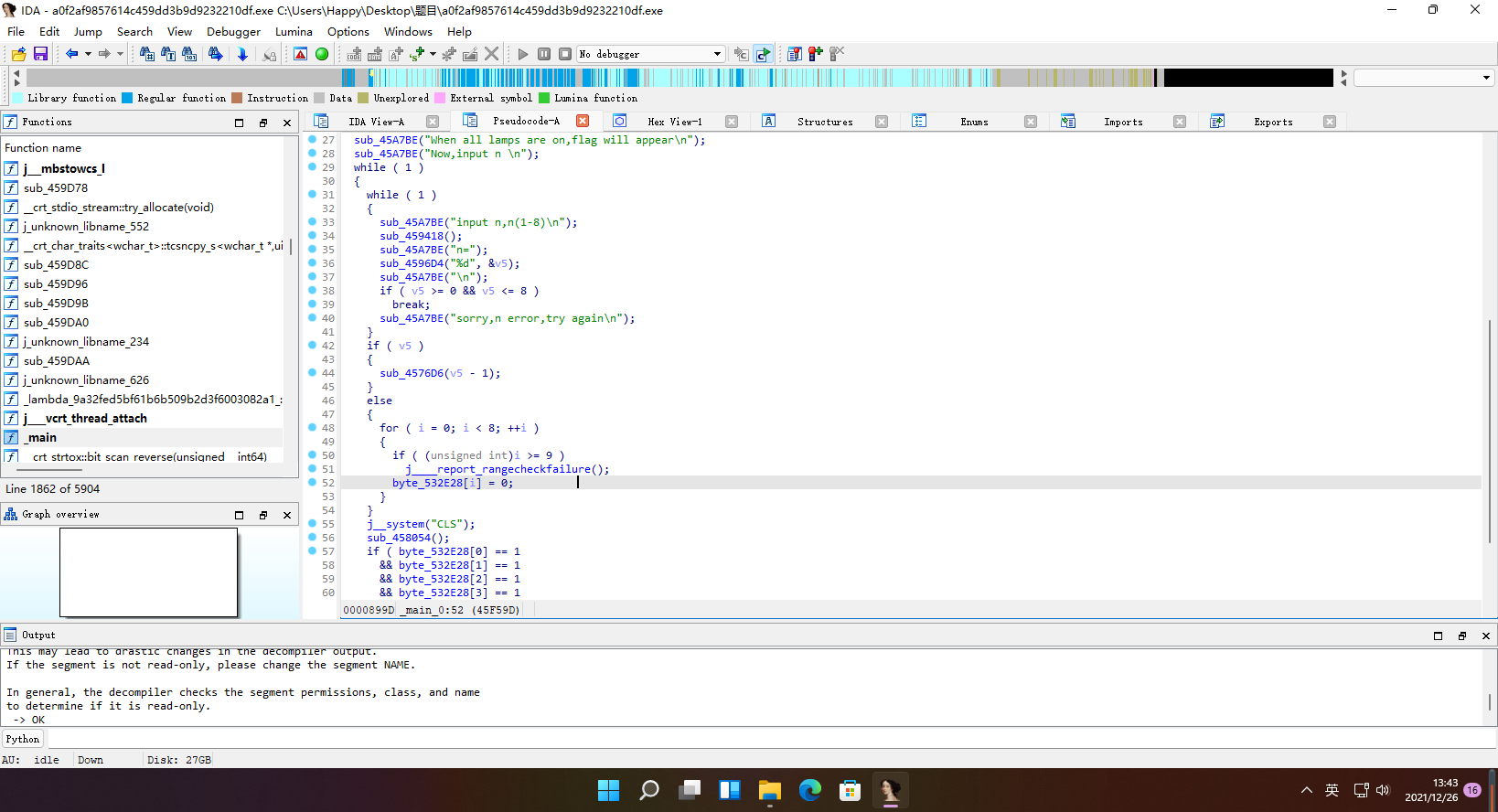Click the Lumina function color legend swatch
1498x812 pixels.
[544, 98]
